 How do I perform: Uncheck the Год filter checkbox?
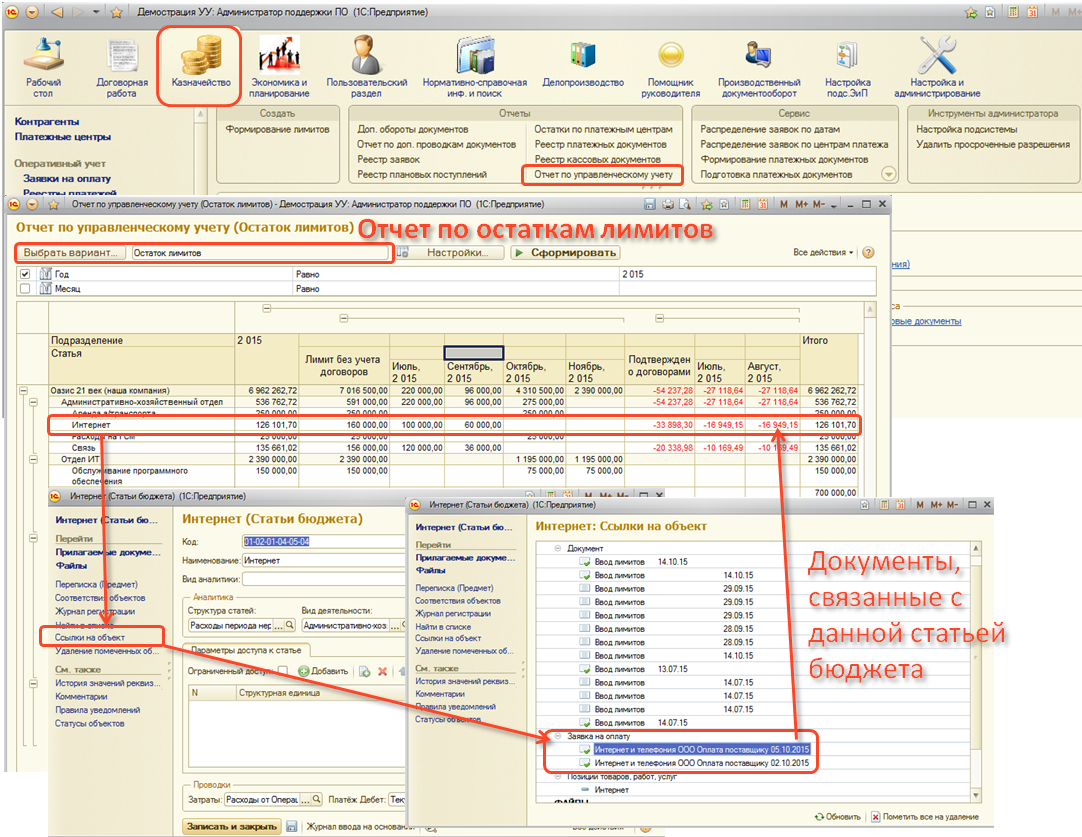click(25, 274)
